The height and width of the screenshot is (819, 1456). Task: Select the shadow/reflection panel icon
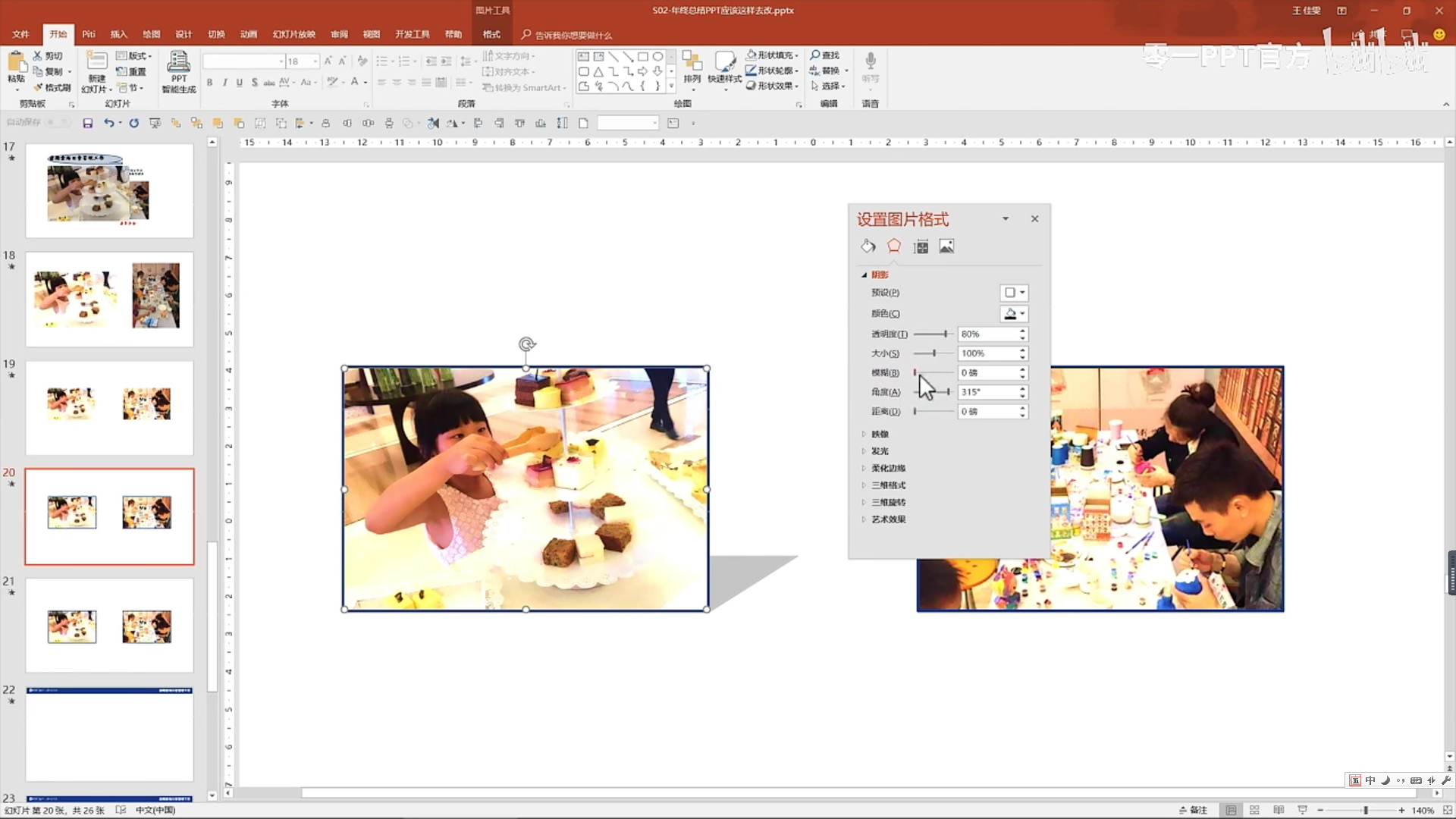893,246
